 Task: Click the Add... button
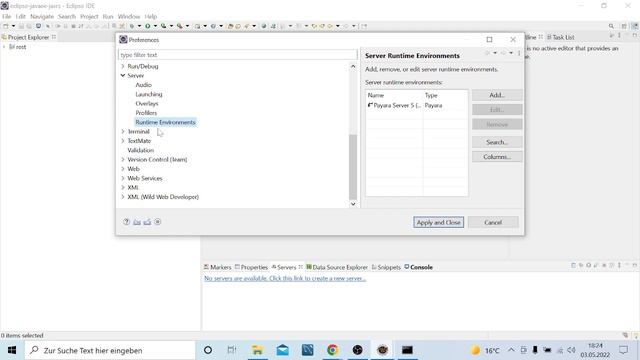[497, 95]
